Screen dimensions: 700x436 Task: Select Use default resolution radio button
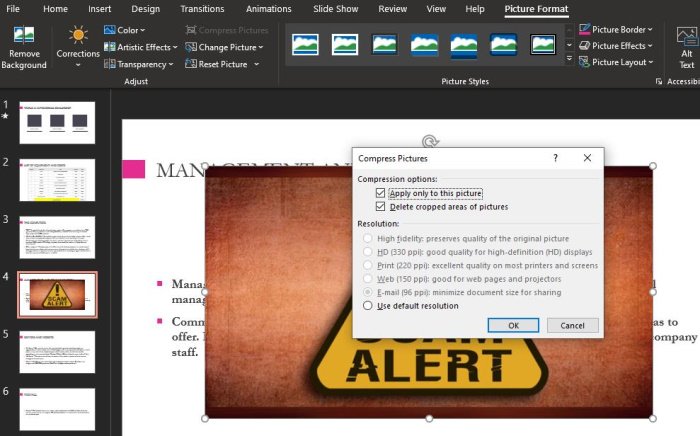367,306
